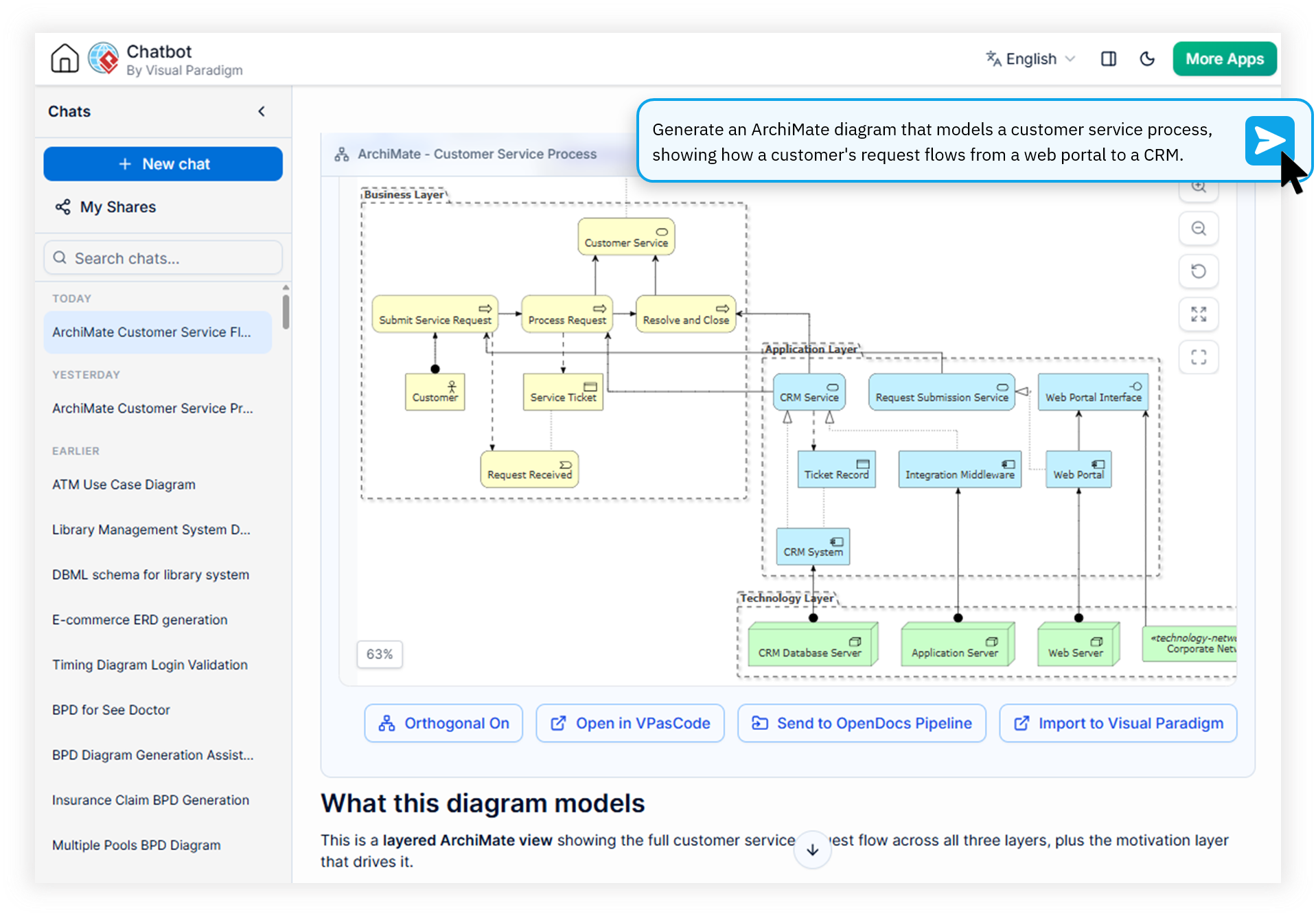The width and height of the screenshot is (1316, 916).
Task: Click the fit-to-screen arrows icon
Action: pyautogui.click(x=1199, y=314)
